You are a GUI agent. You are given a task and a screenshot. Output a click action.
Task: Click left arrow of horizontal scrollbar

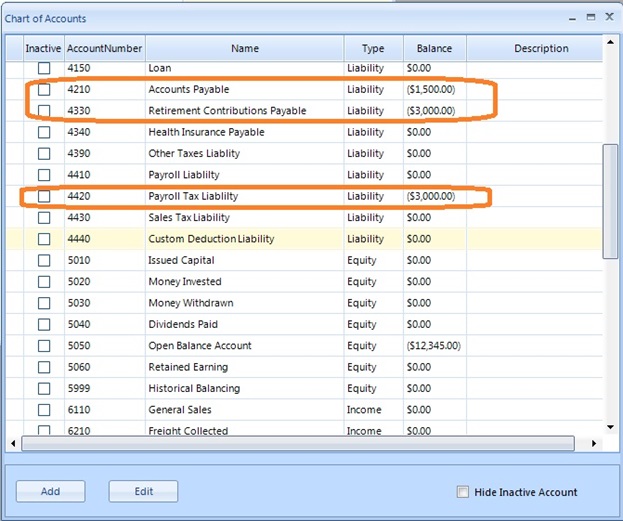coord(13,443)
